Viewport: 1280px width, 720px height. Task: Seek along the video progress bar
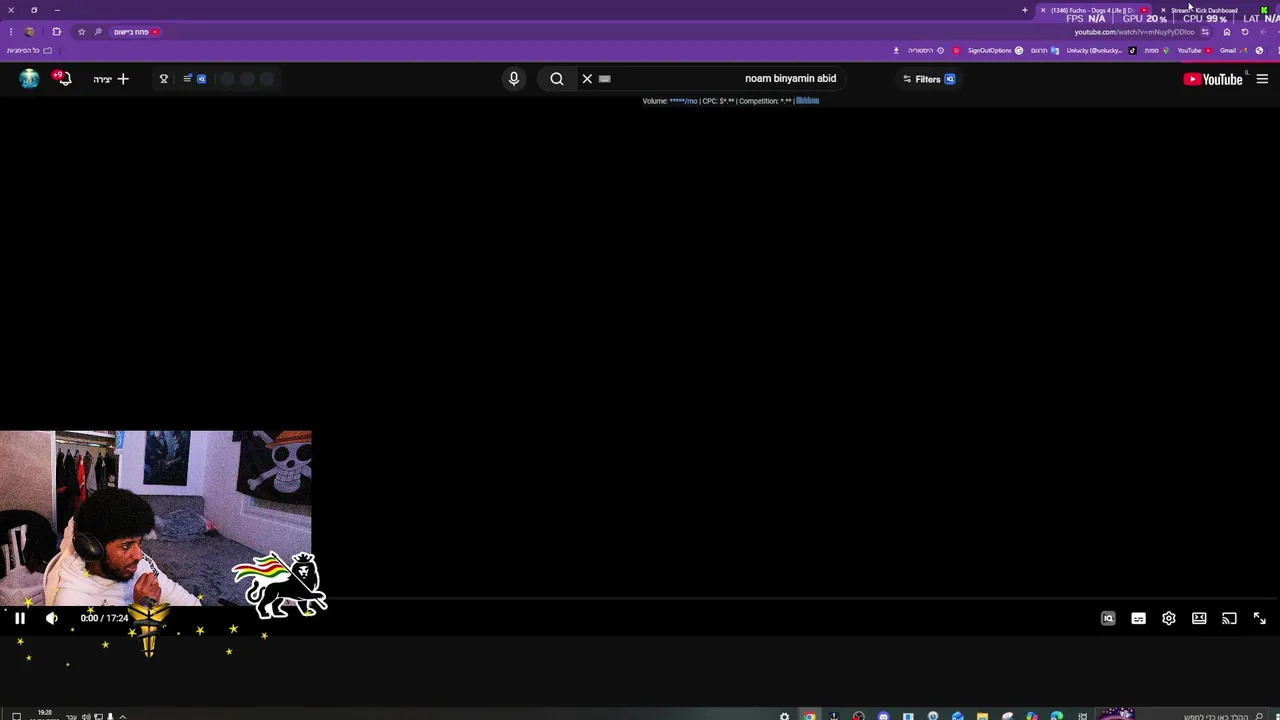(640, 600)
